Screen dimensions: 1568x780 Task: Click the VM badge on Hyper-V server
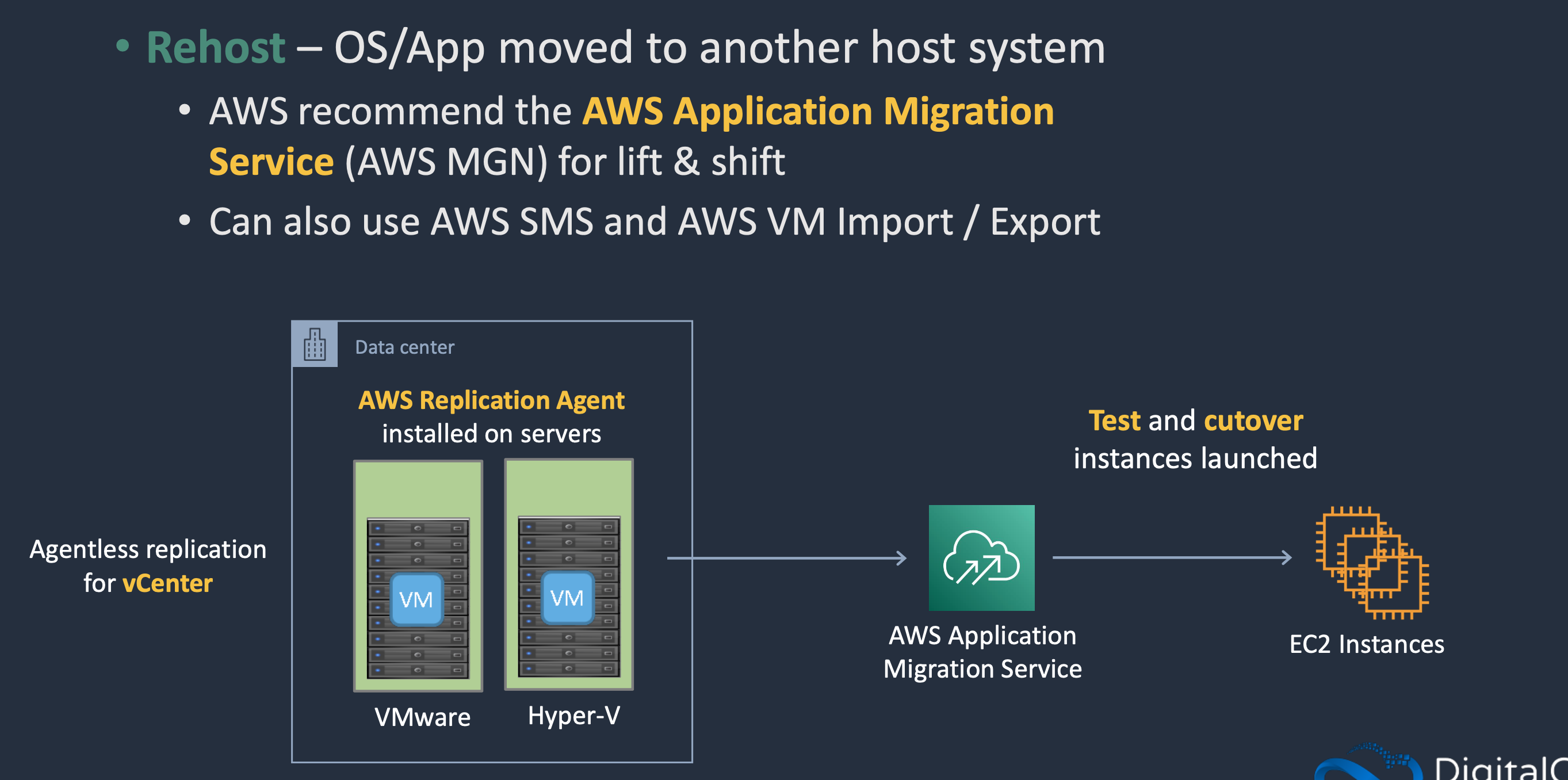(x=567, y=597)
